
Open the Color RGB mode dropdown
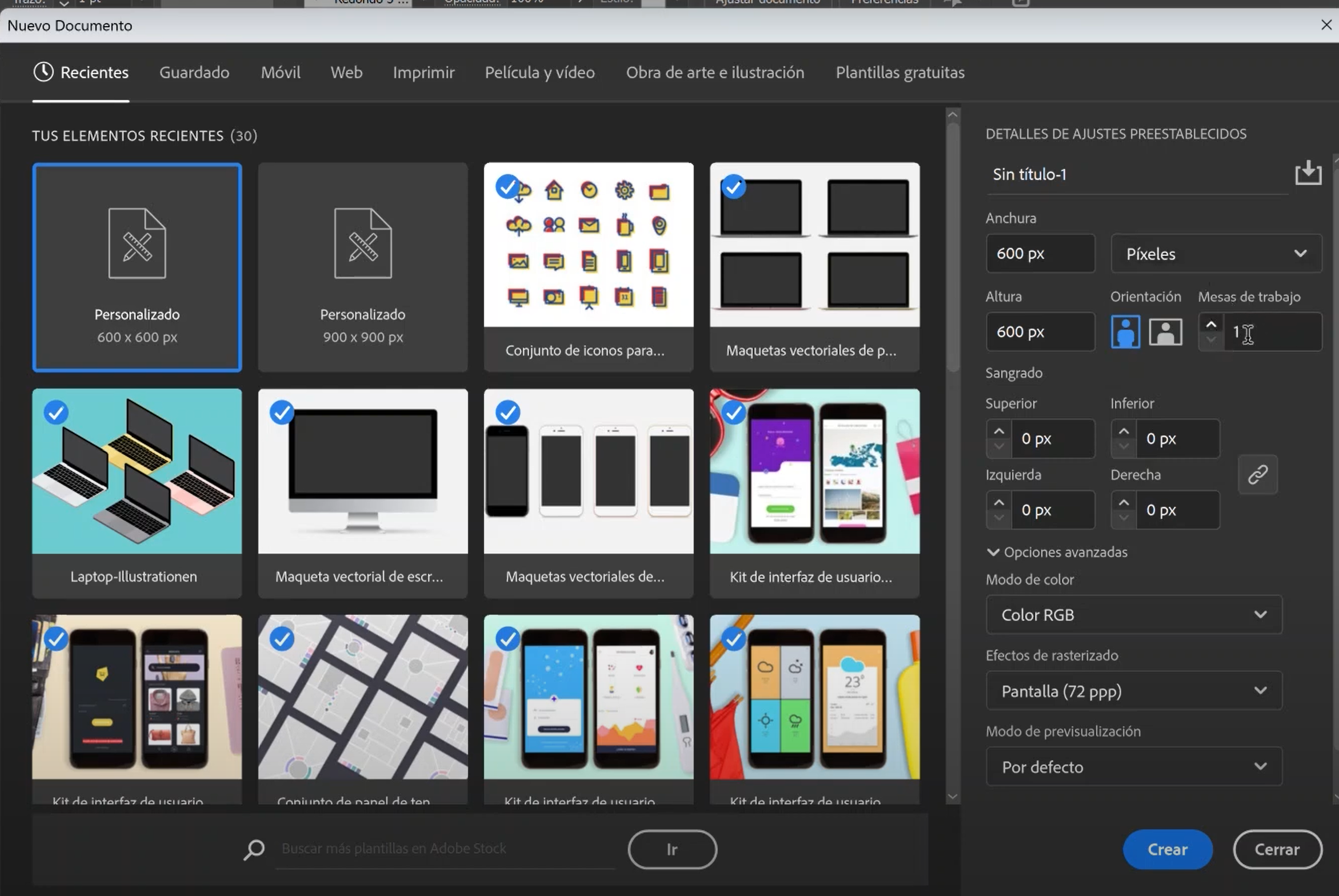pyautogui.click(x=1133, y=614)
